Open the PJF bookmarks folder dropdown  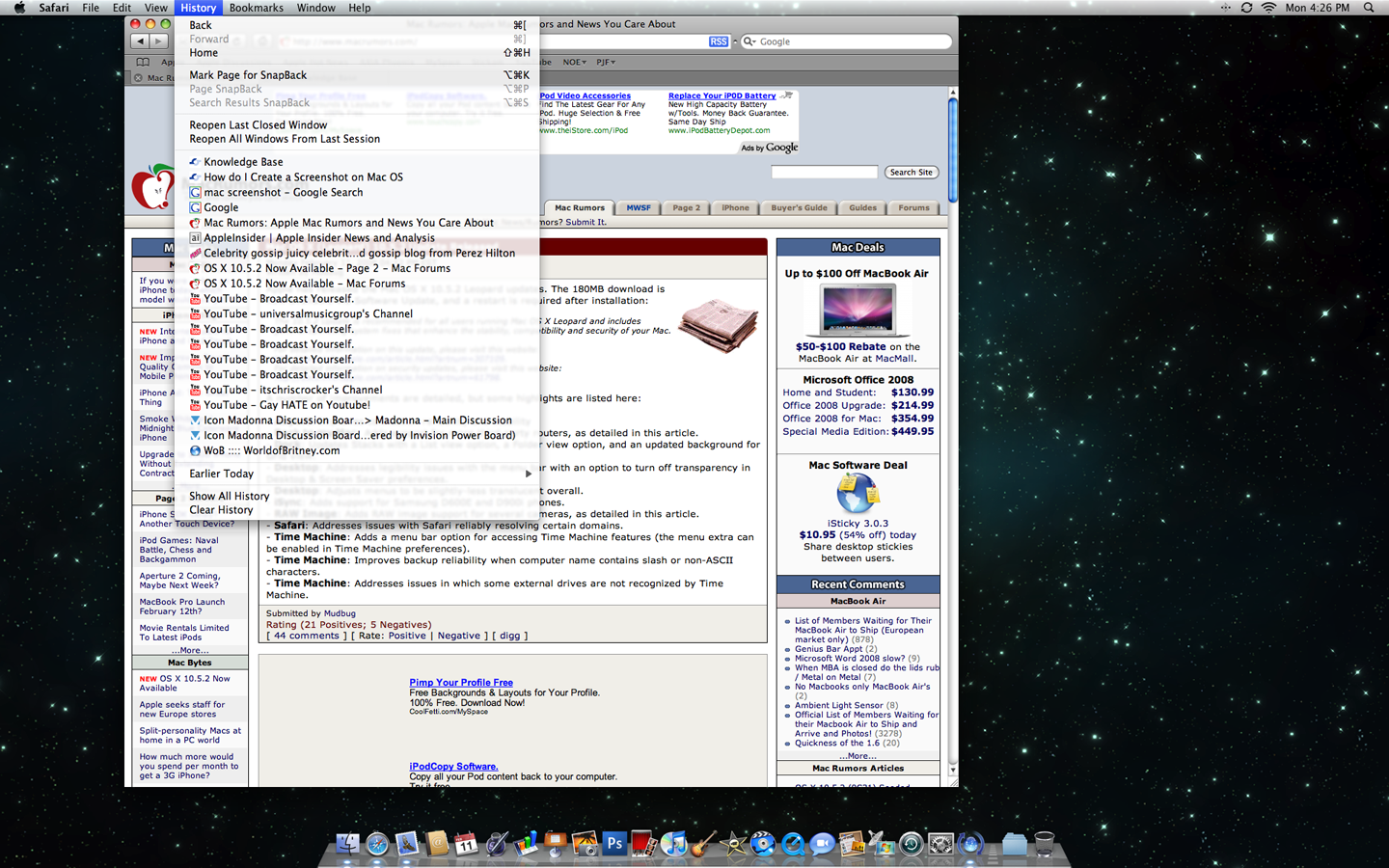(x=605, y=62)
